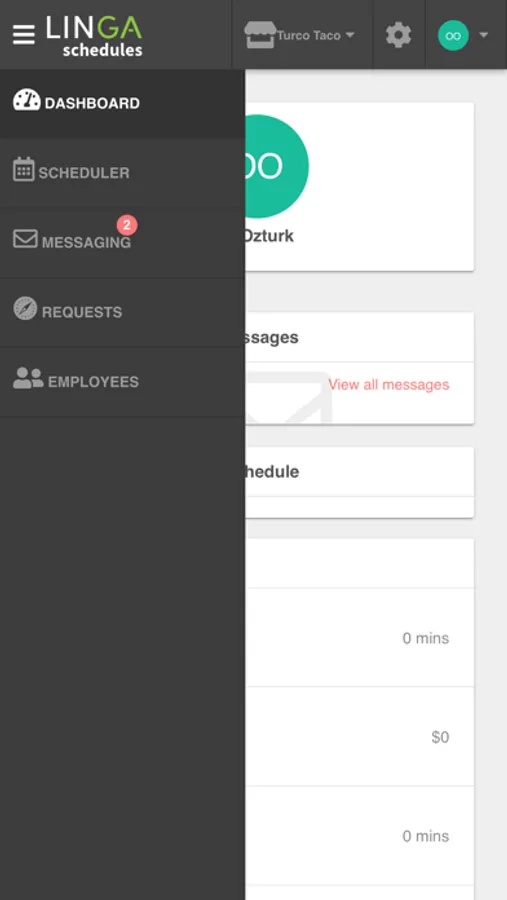Open the Employees menu item
Screen dimensions: 507x900
tap(122, 382)
